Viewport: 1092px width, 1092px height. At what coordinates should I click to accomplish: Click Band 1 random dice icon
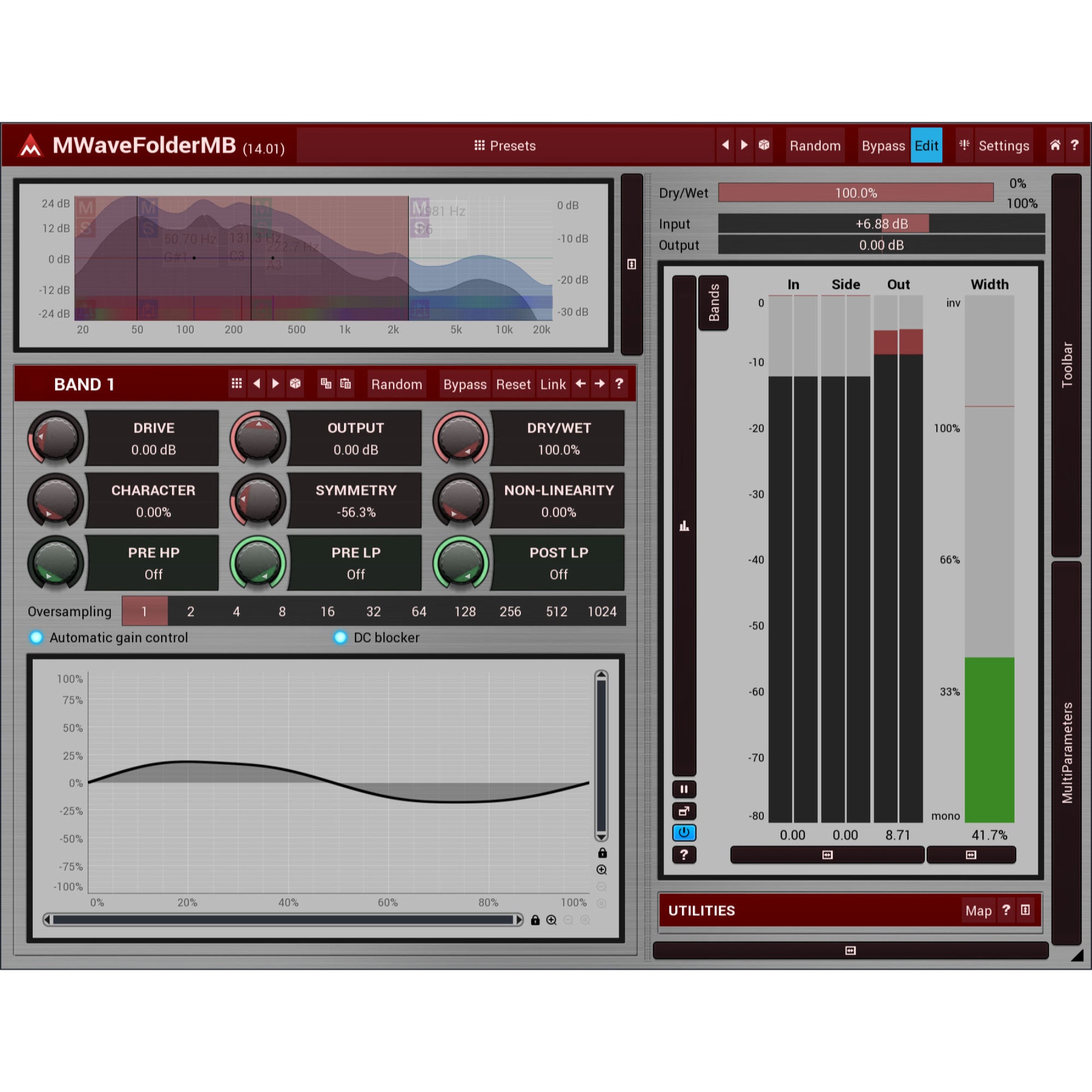click(295, 384)
